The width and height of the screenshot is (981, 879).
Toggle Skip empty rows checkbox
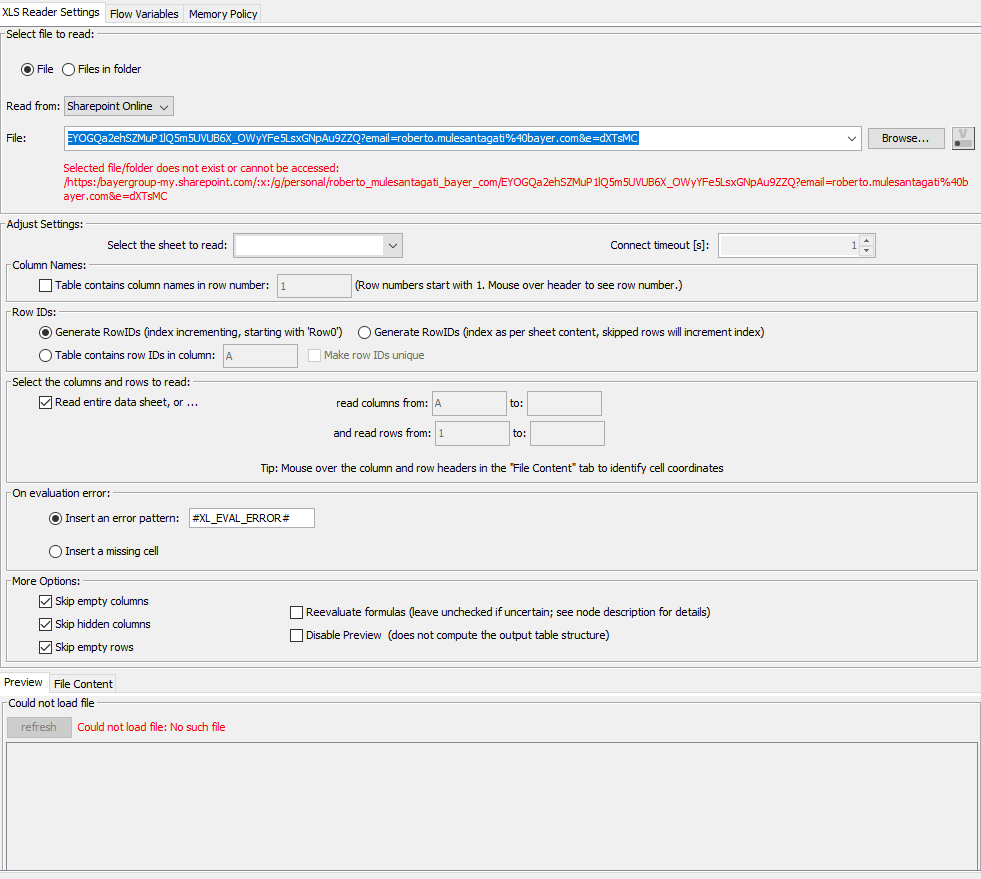46,648
